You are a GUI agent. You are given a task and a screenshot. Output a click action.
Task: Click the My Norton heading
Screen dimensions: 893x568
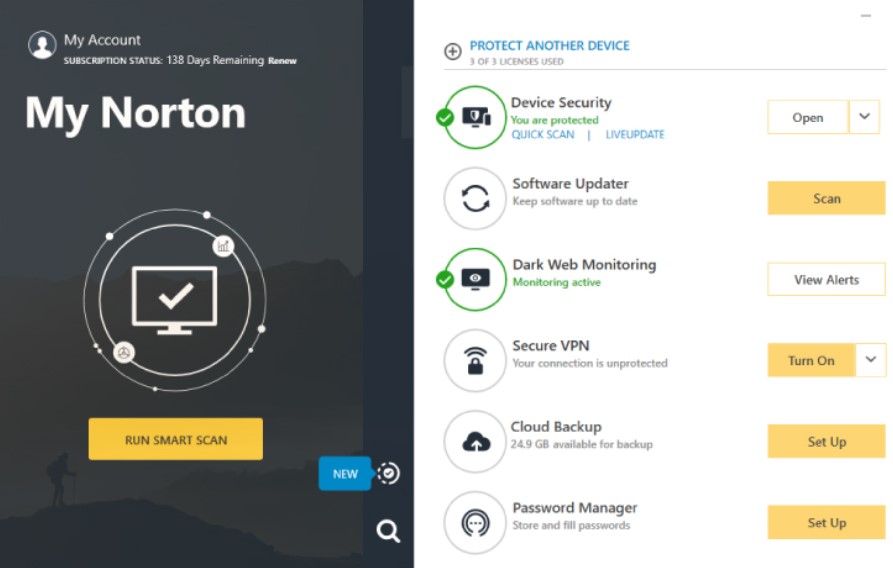pos(136,114)
